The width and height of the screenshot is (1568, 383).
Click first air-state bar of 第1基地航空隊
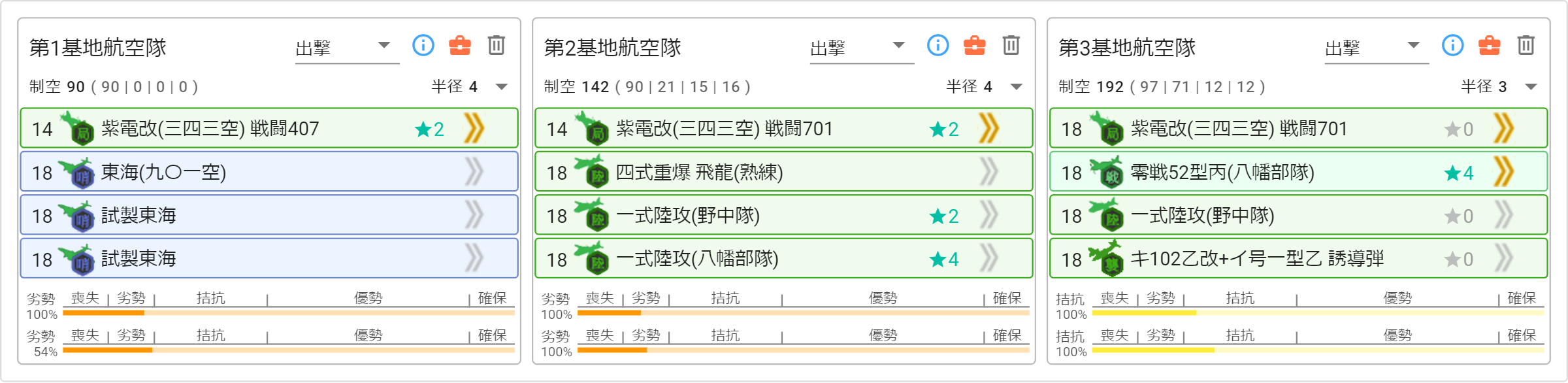tap(289, 313)
